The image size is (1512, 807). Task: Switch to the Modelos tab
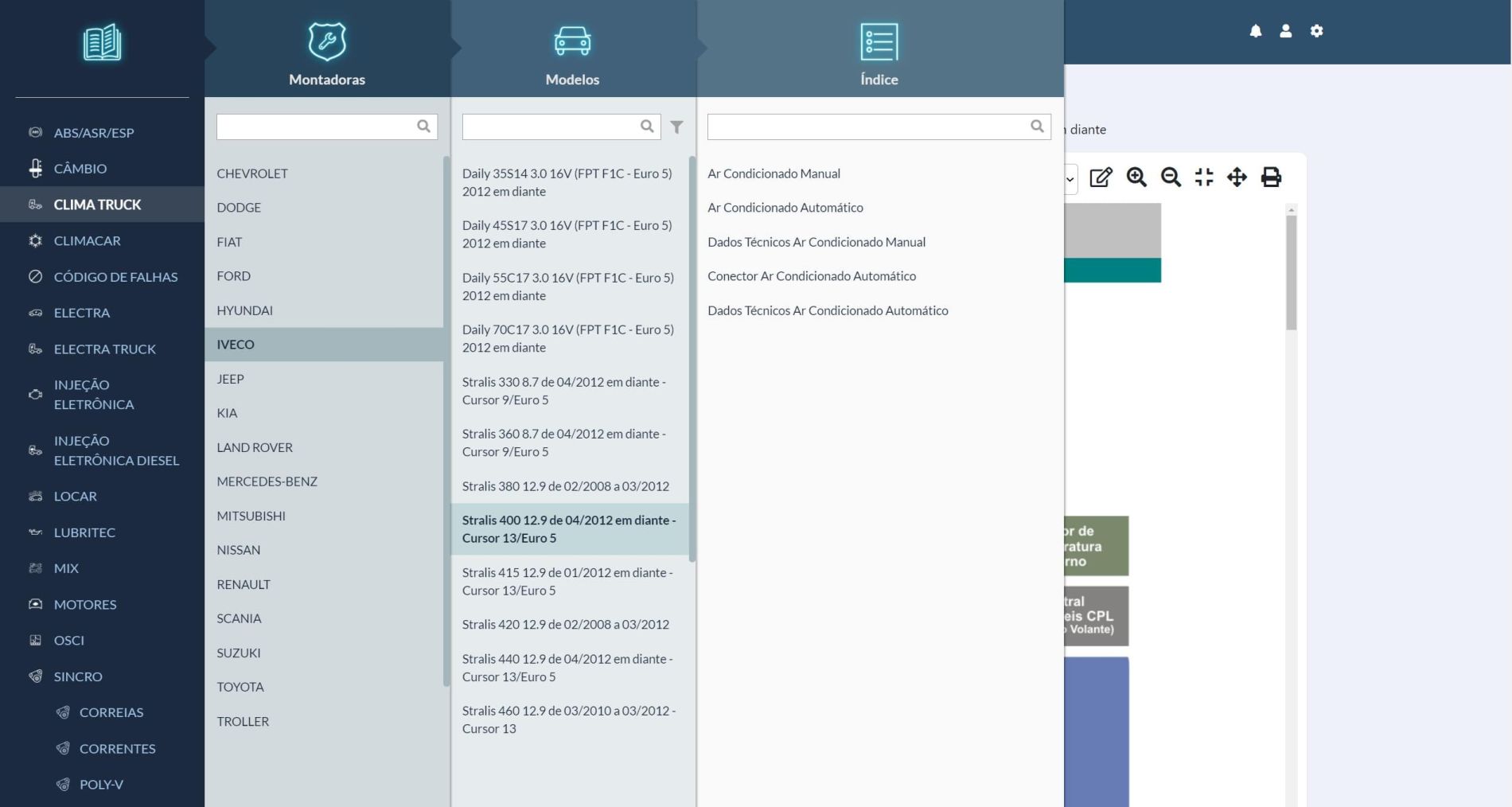[x=572, y=53]
